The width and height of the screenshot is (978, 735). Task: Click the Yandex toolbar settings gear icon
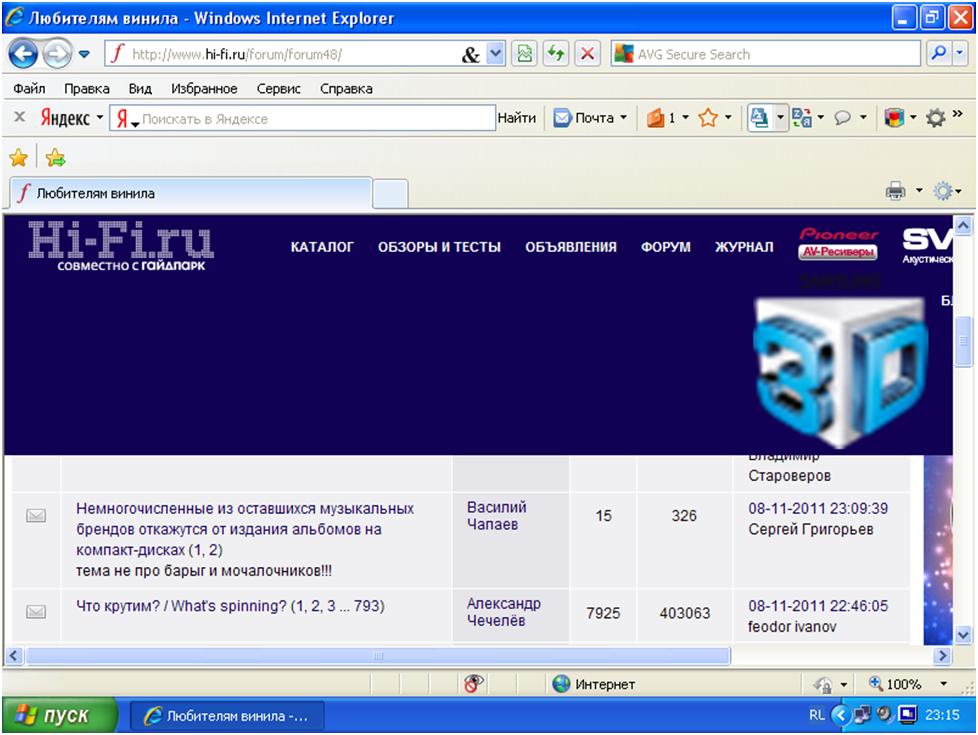click(x=935, y=118)
